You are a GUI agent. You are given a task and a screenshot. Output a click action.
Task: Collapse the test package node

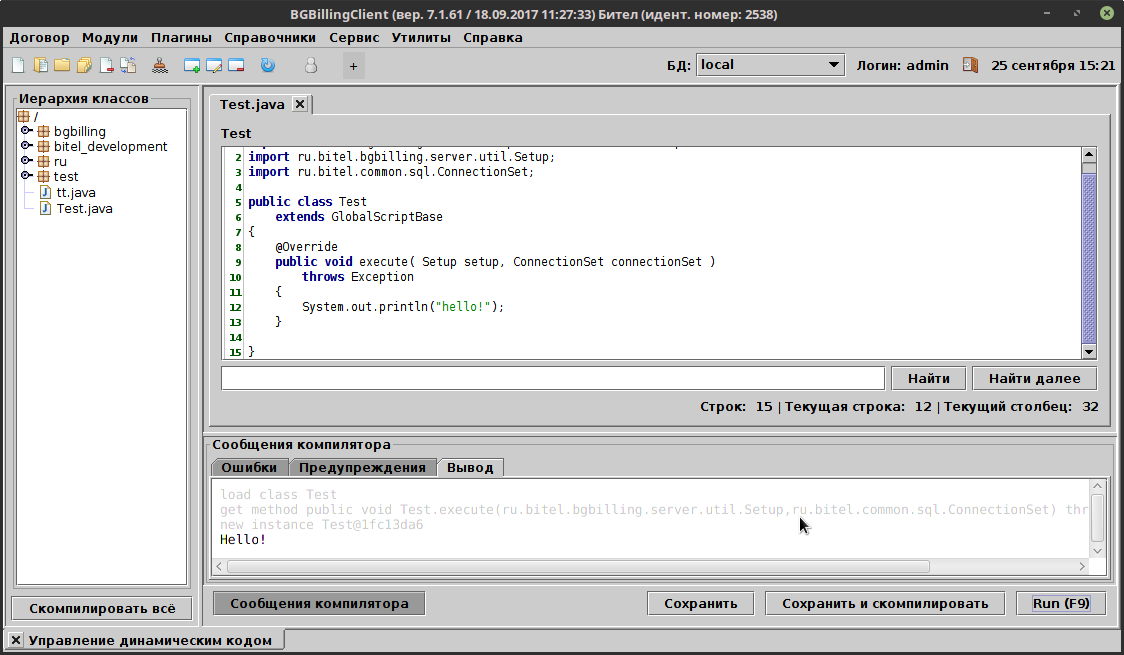[x=27, y=176]
